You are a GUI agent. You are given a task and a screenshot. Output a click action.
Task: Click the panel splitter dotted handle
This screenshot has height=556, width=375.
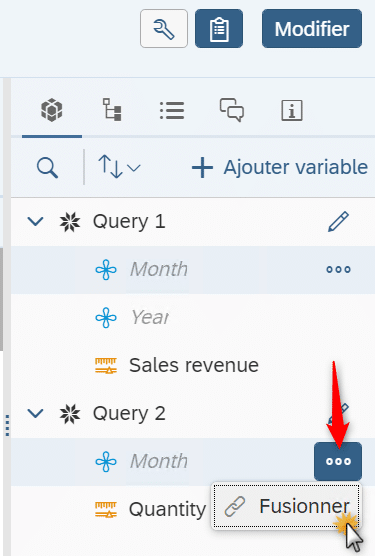[x=7, y=425]
